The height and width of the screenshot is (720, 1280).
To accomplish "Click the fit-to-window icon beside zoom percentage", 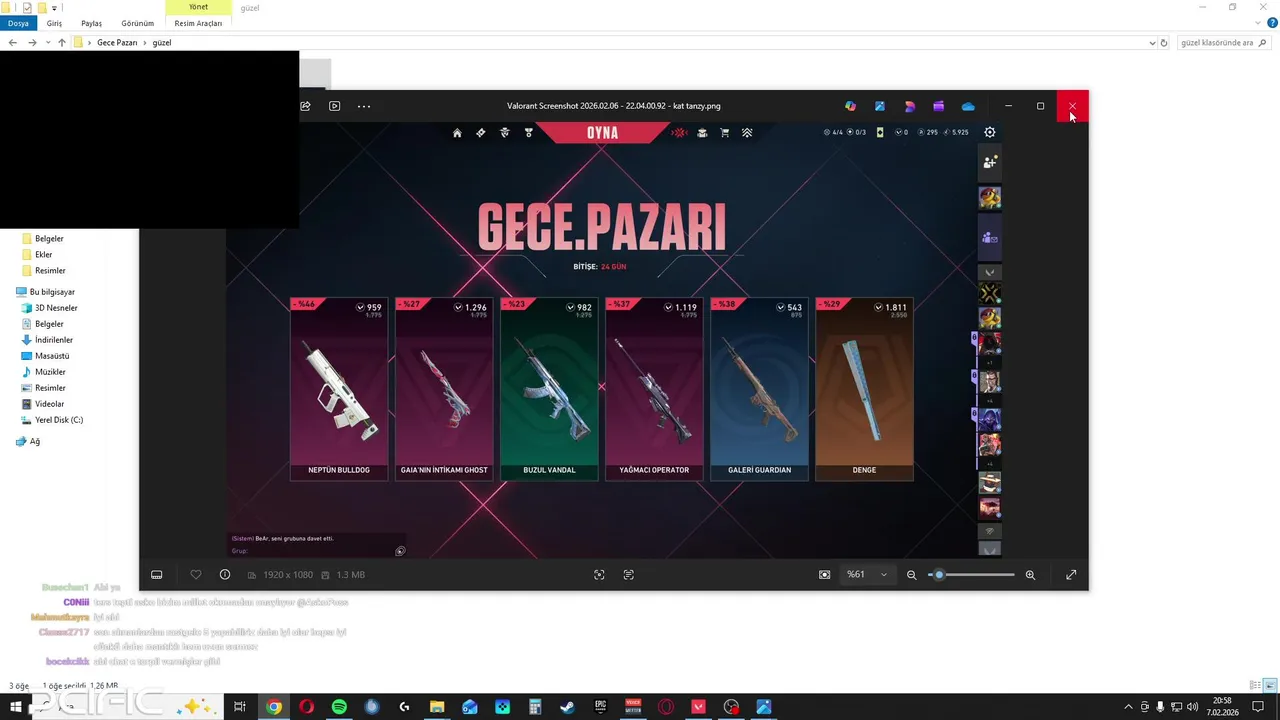I will (824, 575).
